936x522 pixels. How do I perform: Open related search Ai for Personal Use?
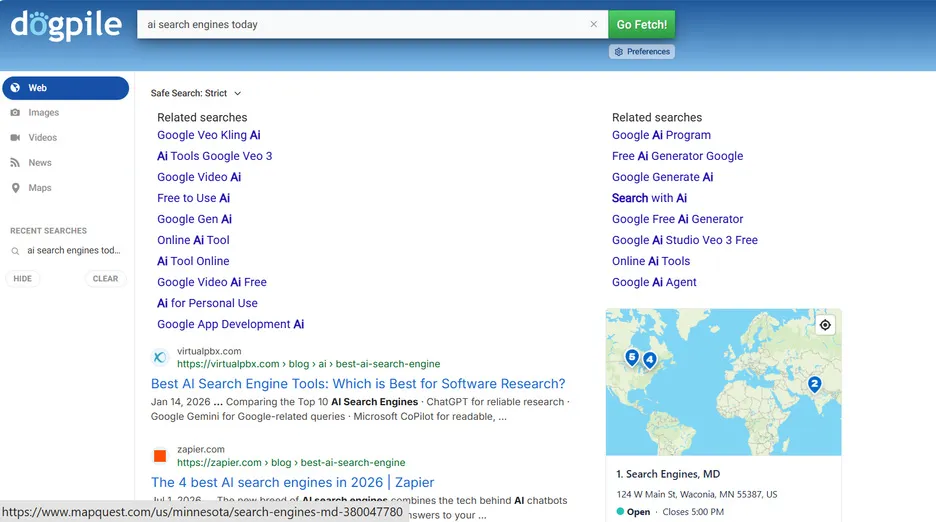click(207, 303)
